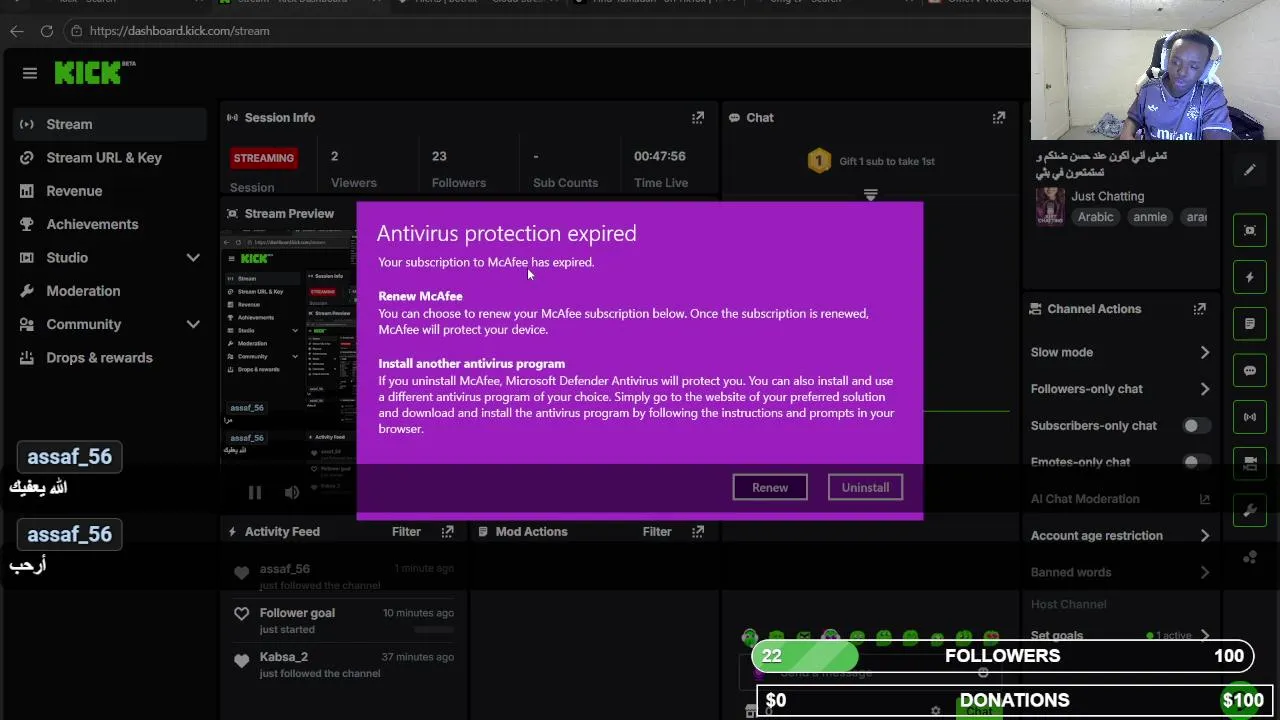Viewport: 1280px width, 720px height.
Task: Click Follower goal progress bar in Activity Feed
Action: [433, 630]
